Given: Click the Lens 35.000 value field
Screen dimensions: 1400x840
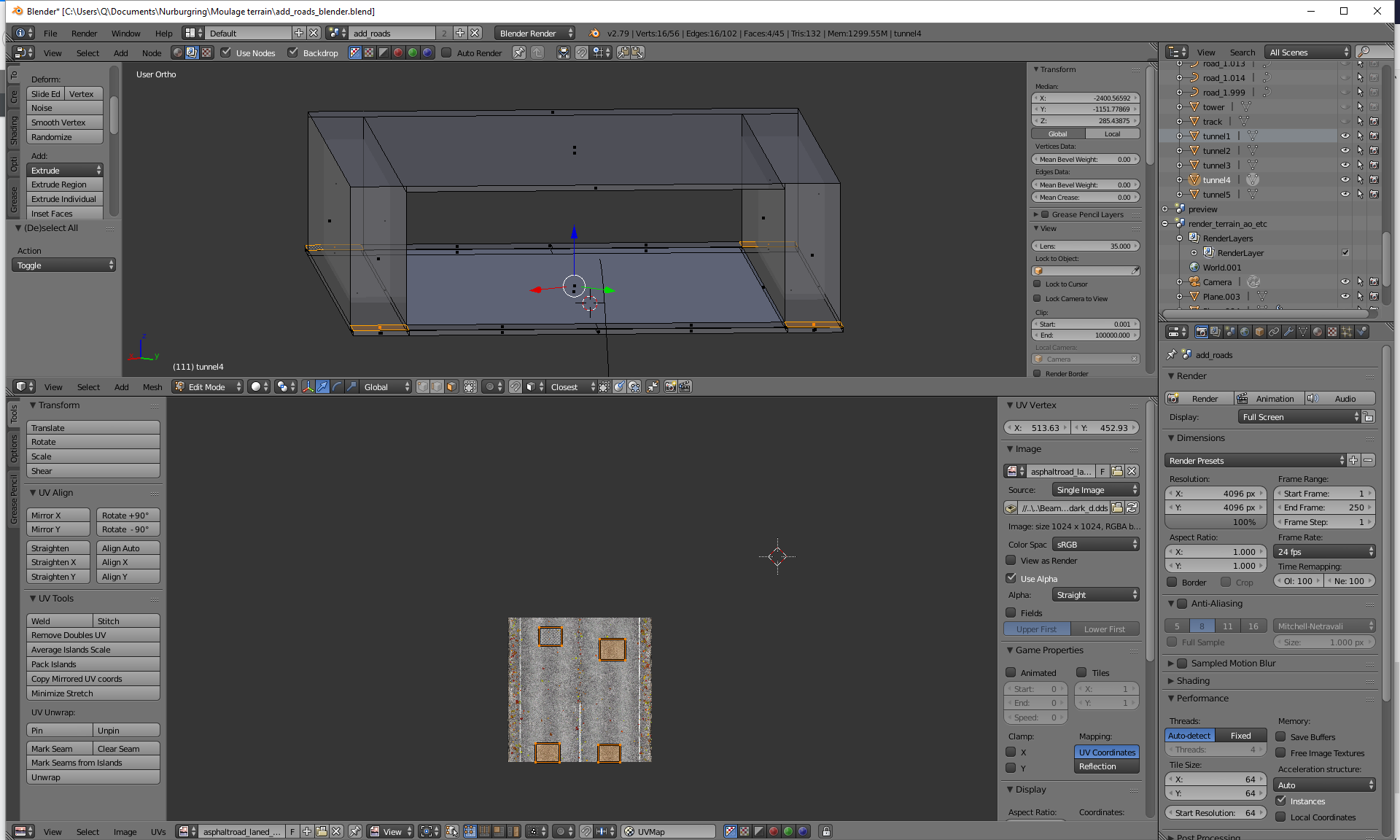Looking at the screenshot, I should [1085, 246].
